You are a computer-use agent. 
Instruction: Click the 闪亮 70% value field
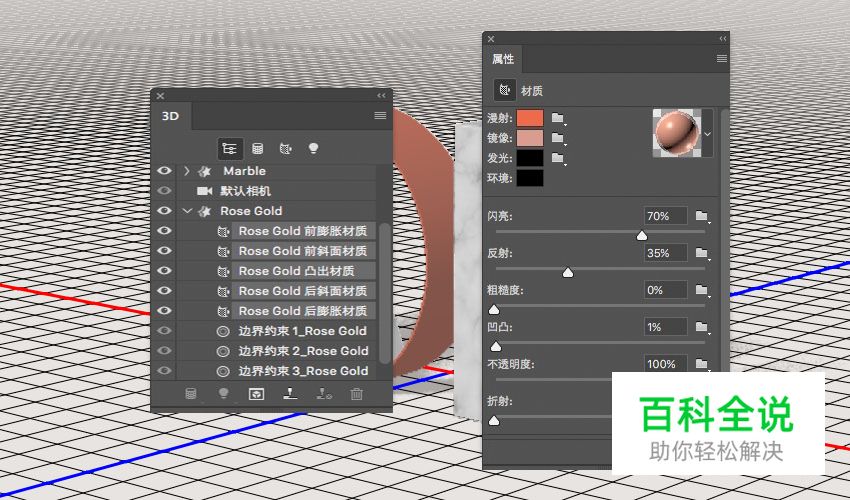(x=666, y=216)
